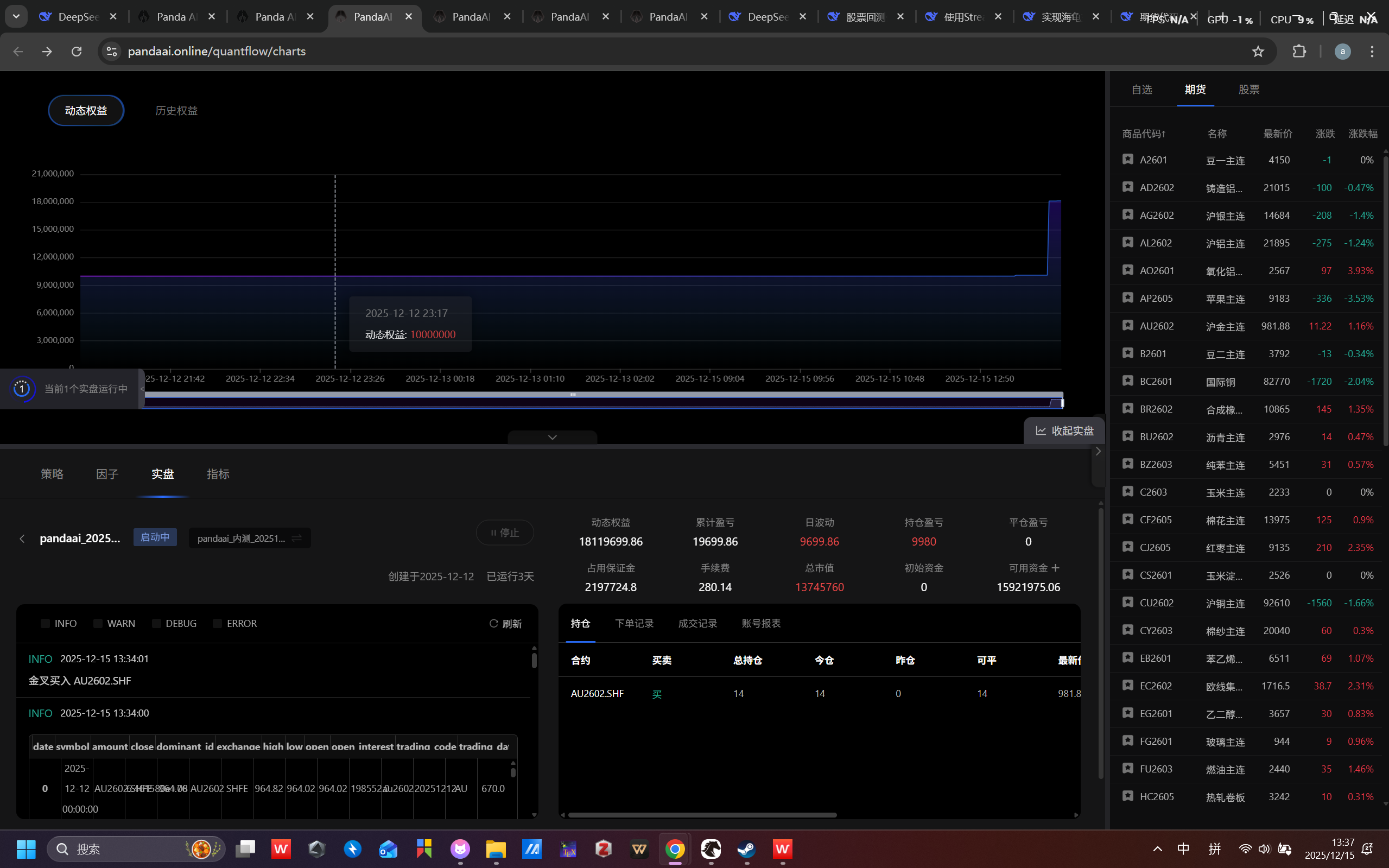
Task: Open the browser extensions puzzle icon
Action: click(1299, 52)
